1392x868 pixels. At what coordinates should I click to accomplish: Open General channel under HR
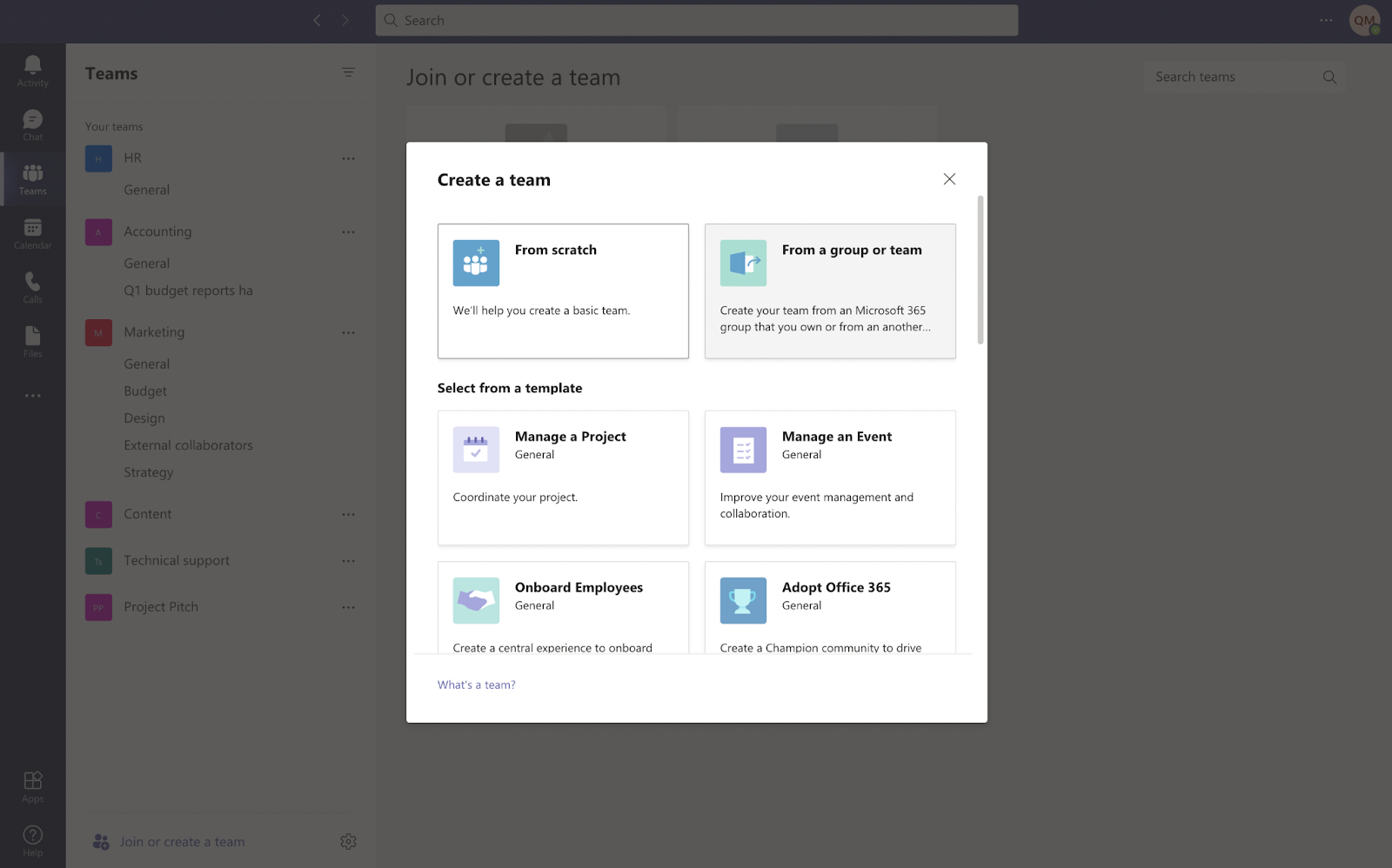pos(146,190)
